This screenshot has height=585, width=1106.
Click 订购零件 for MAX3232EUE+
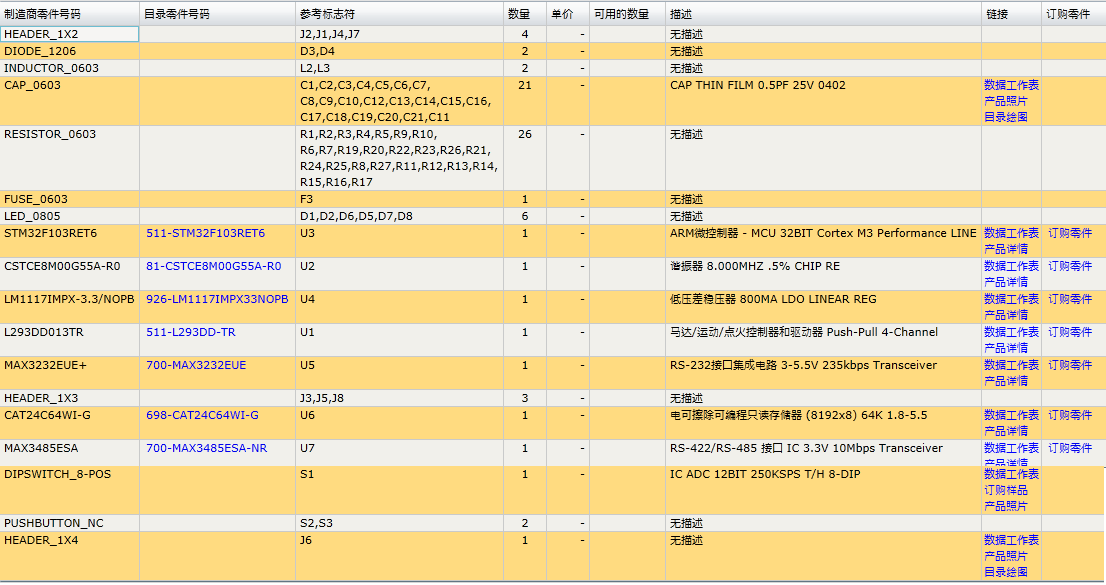1070,366
